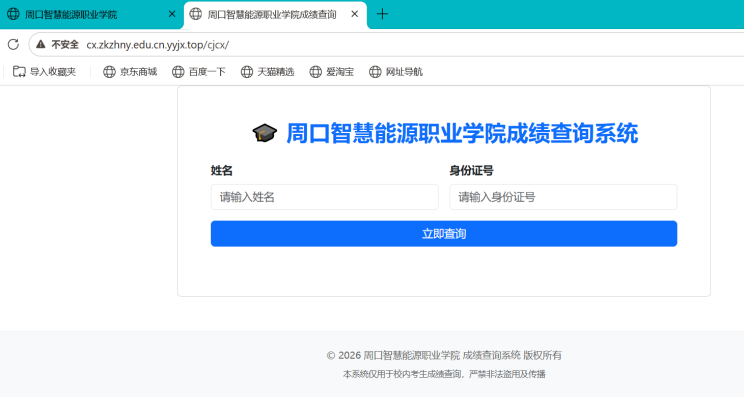Screen dimensions: 744x400
Task: Click the 周口智慧能源职业学院成绩查询系统 heading
Action: 462,133
